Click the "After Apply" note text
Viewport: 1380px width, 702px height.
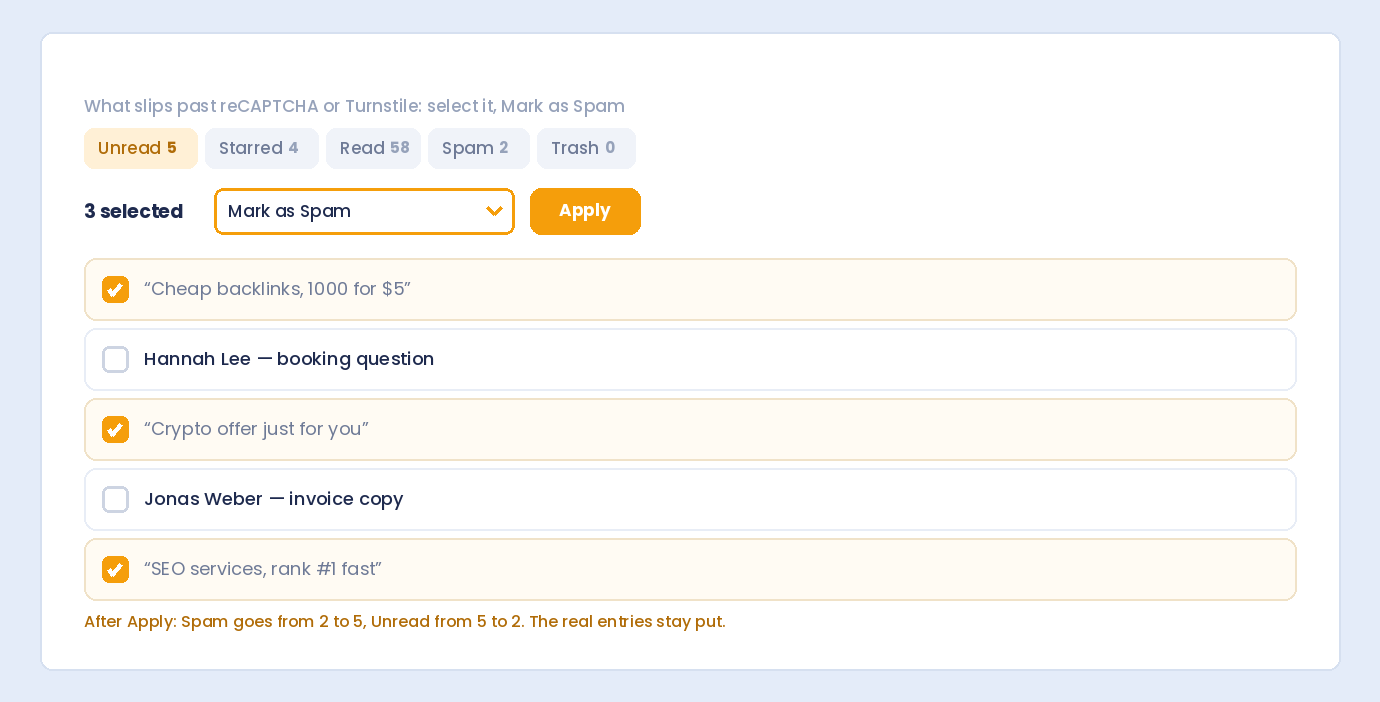[405, 621]
